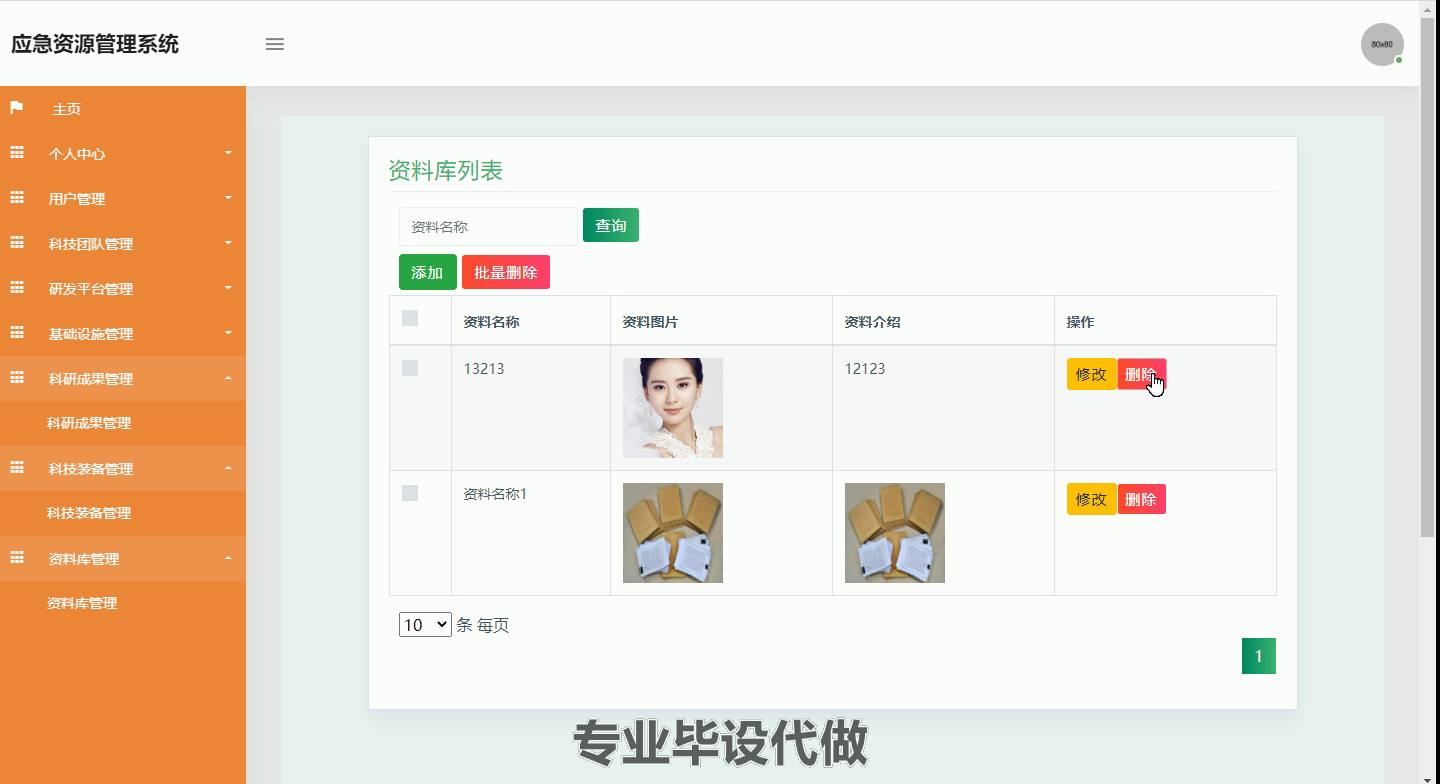Image resolution: width=1440 pixels, height=784 pixels.
Task: Expand the 基础设施管理 menu arrow
Action: pyautogui.click(x=228, y=333)
